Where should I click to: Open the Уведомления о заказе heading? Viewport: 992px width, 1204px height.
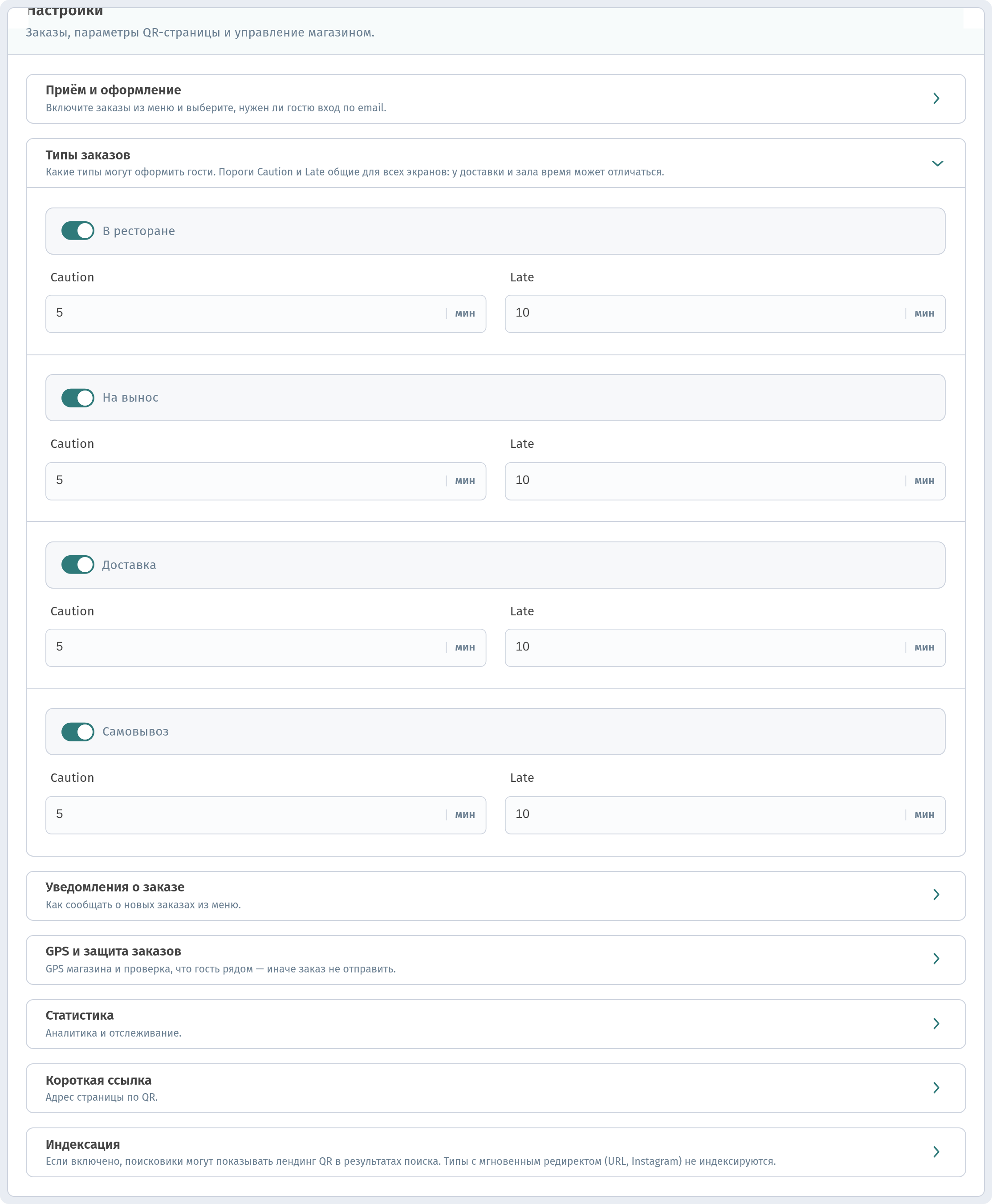[x=115, y=887]
